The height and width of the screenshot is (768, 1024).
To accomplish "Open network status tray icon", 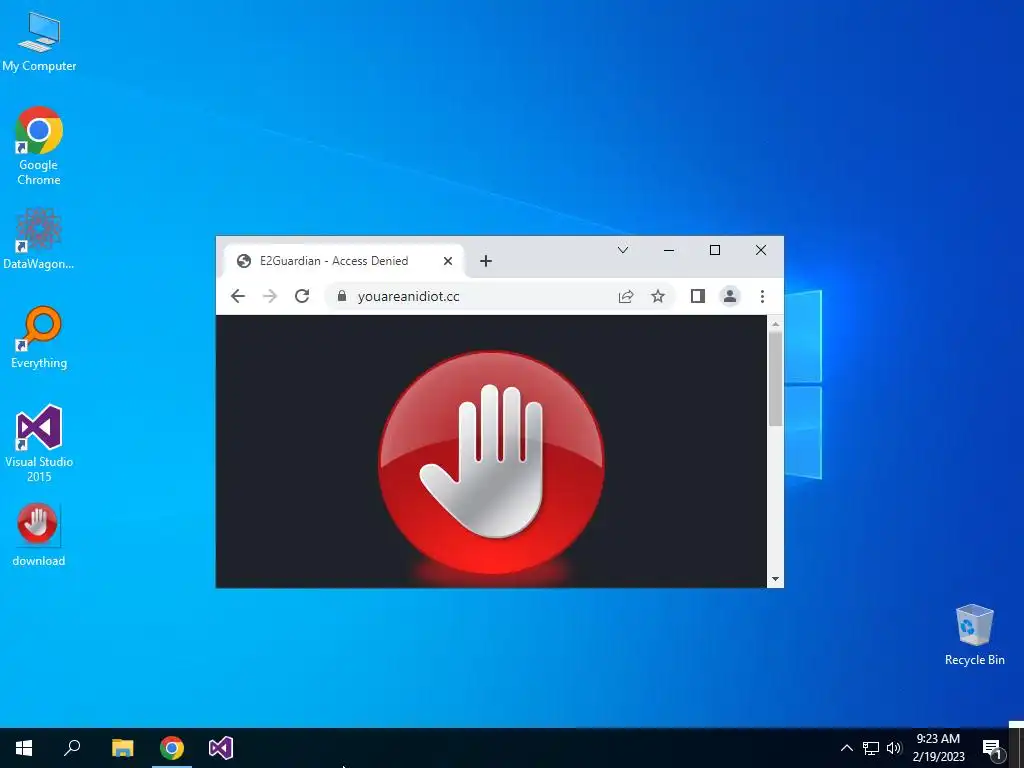I will pos(871,748).
